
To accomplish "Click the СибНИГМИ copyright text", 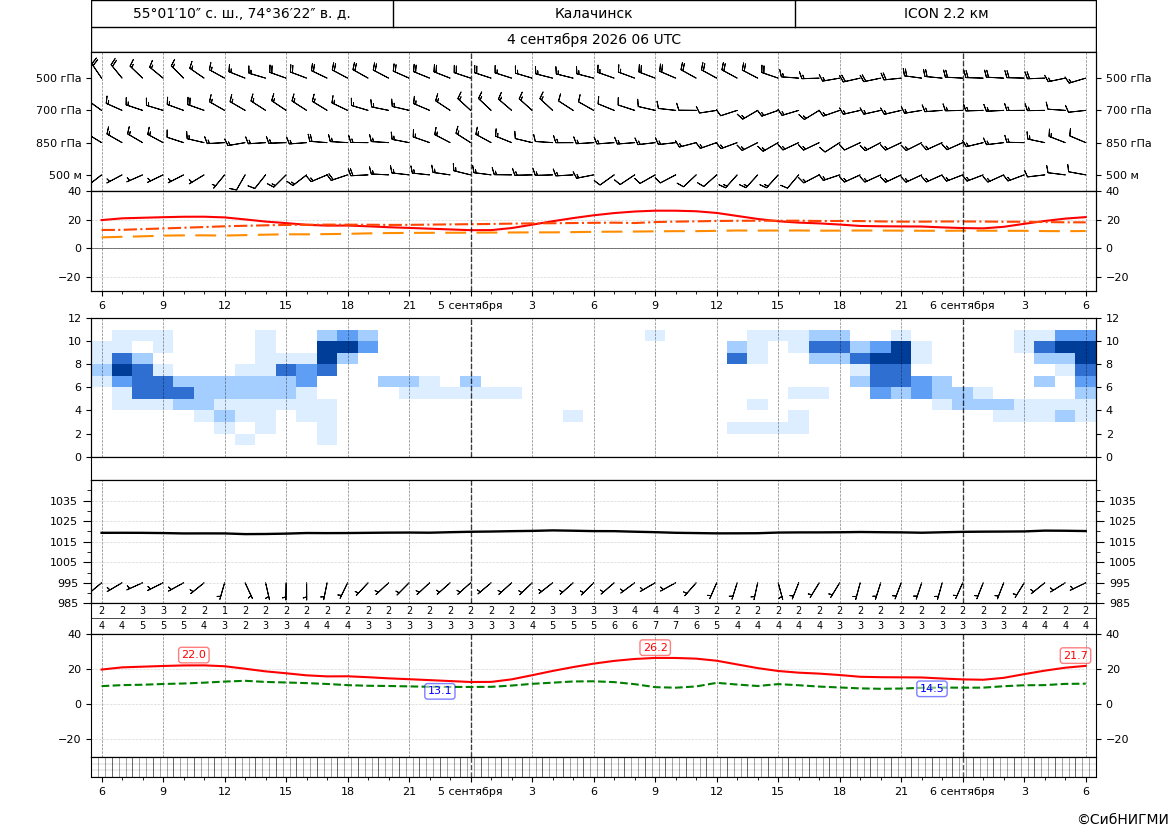I will (1123, 819).
